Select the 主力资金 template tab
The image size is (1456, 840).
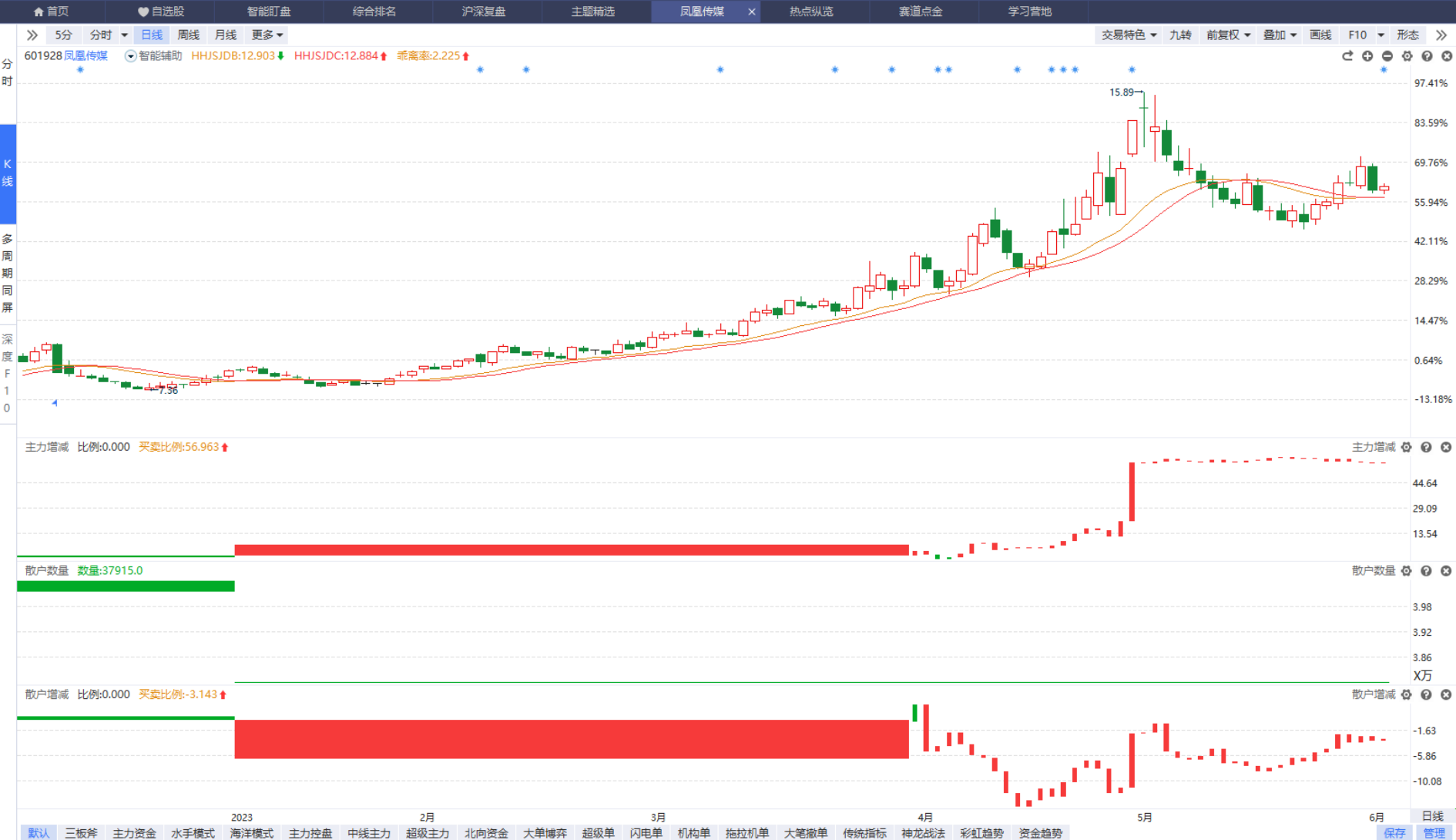coord(134,833)
